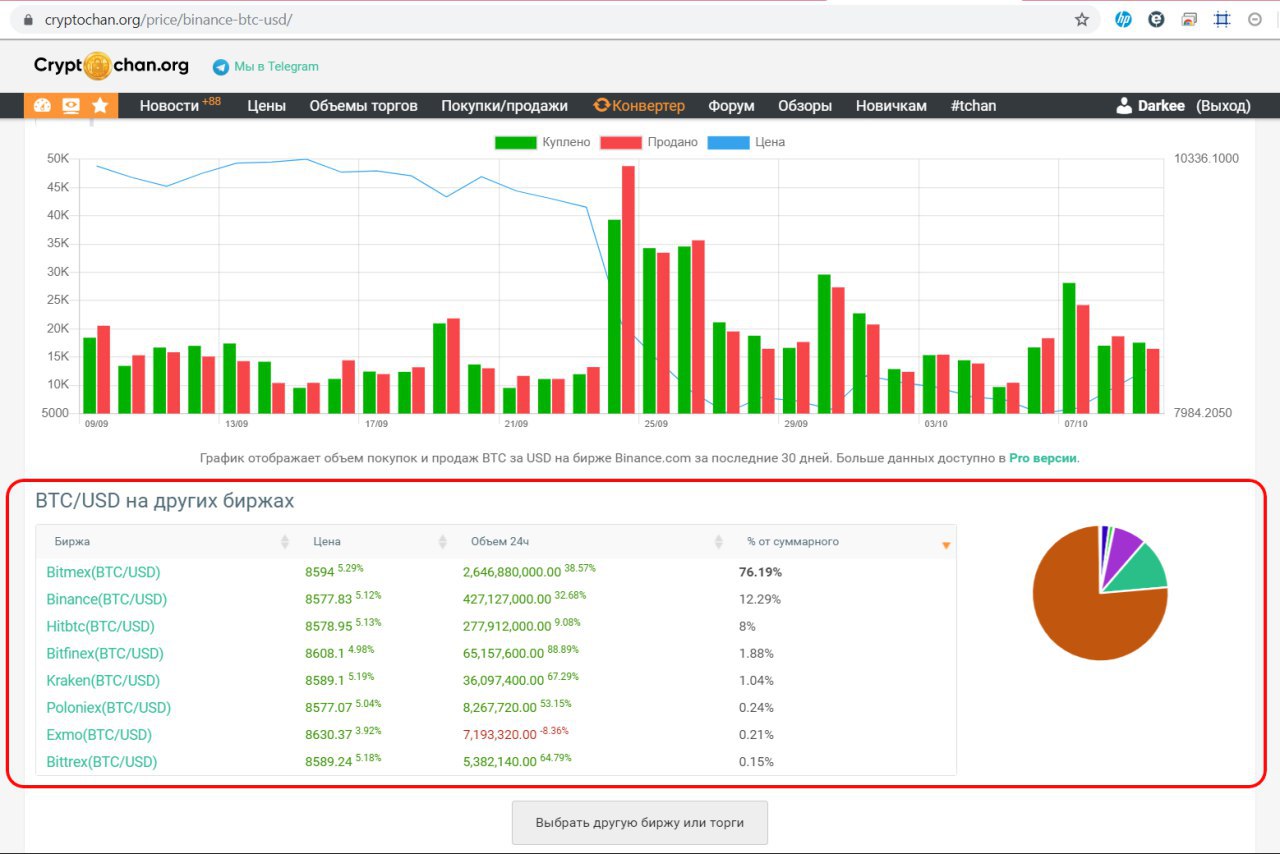The height and width of the screenshot is (854, 1280).
Task: Bookmark this page with the star icon
Action: pyautogui.click(x=1082, y=19)
